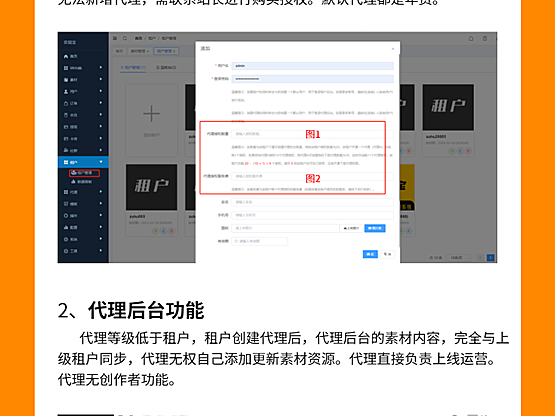This screenshot has width=555, height=416.
Task: Open the page-size dropdown in pagination
Action: 459,258
